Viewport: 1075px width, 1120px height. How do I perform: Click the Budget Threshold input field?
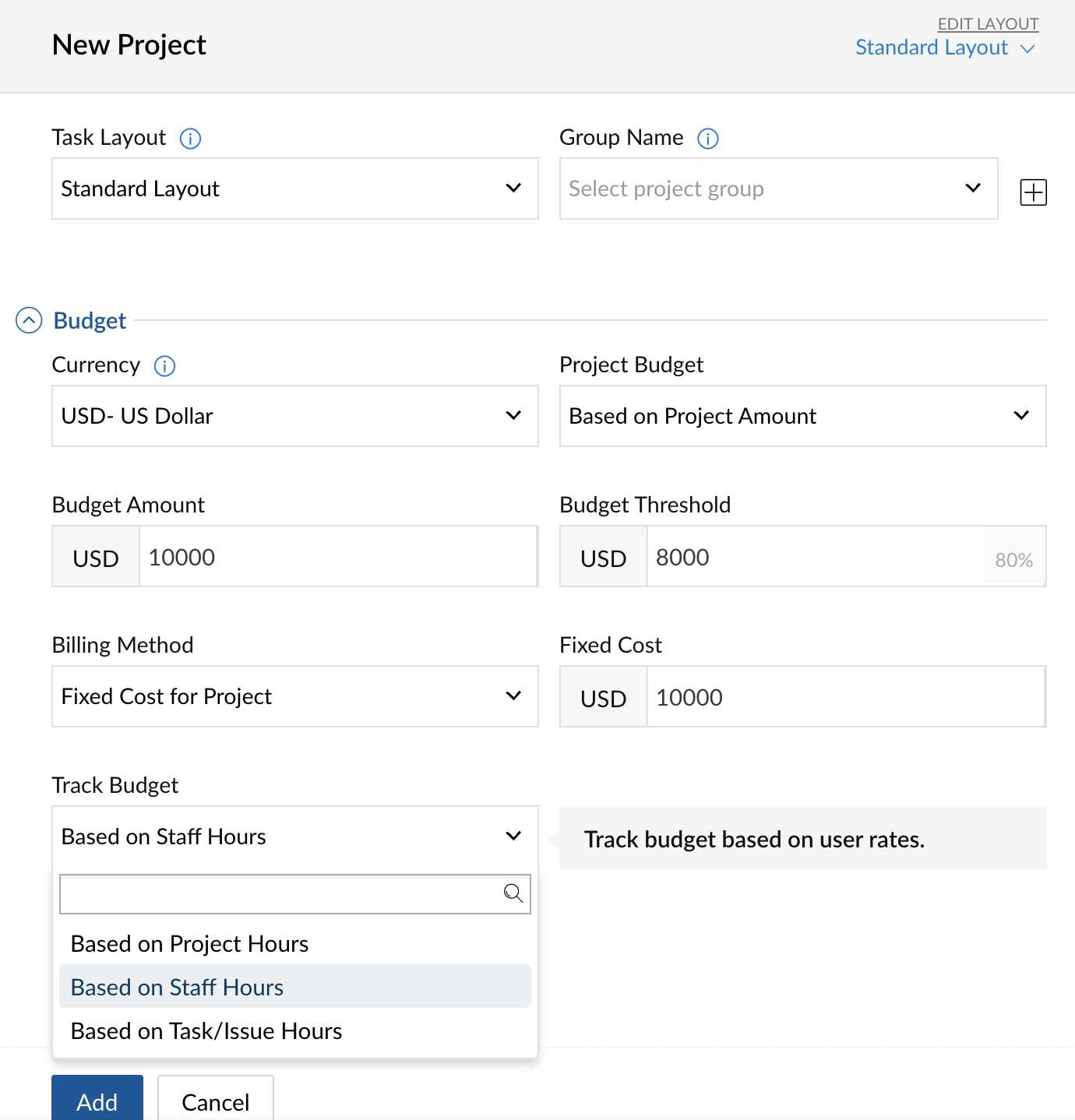tap(815, 556)
